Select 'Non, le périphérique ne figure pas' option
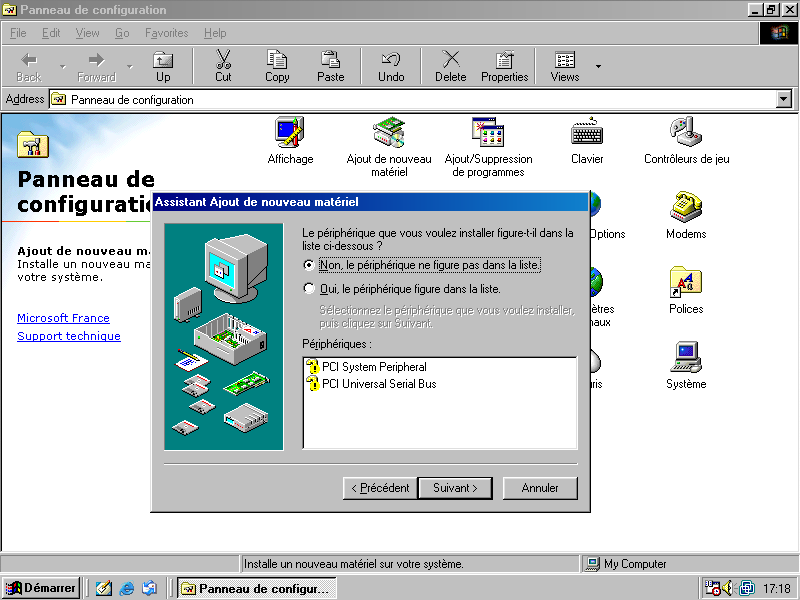The width and height of the screenshot is (800, 600). pyautogui.click(x=421, y=265)
